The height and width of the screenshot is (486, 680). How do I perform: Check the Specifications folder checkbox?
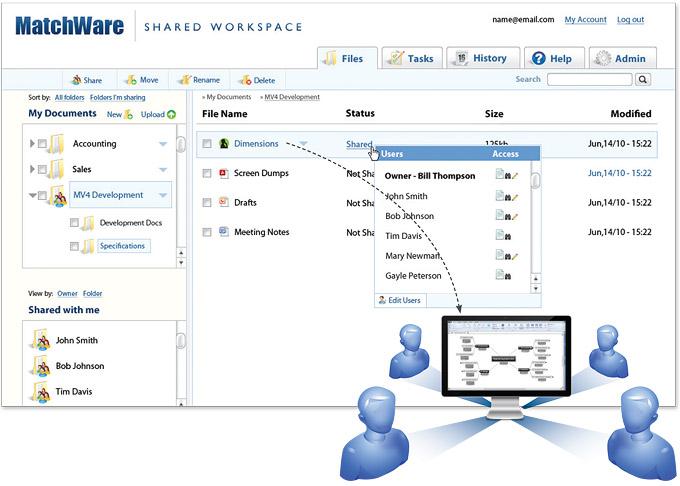pyautogui.click(x=74, y=246)
